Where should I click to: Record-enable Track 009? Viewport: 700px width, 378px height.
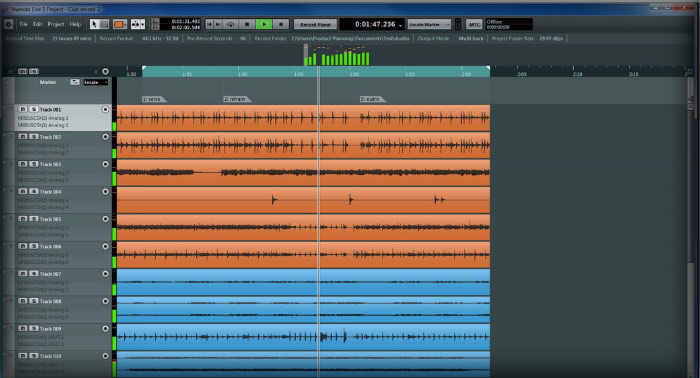pos(105,328)
